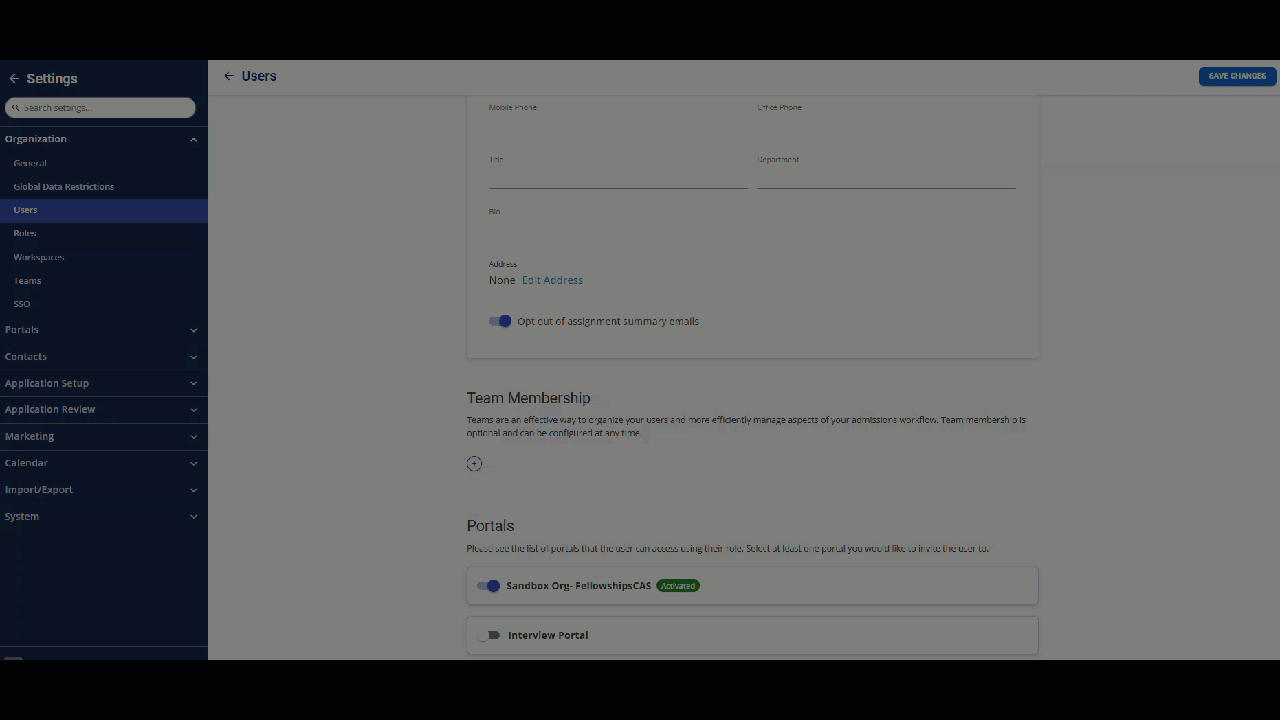This screenshot has height=720, width=1280.
Task: Click the back arrow beside the Users title
Action: [228, 76]
